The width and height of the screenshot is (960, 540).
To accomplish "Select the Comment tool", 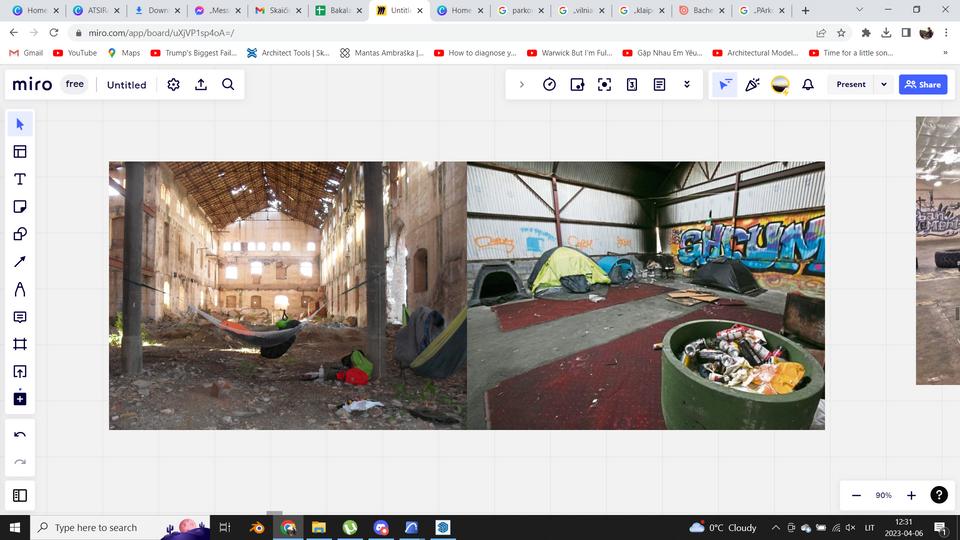I will point(20,317).
